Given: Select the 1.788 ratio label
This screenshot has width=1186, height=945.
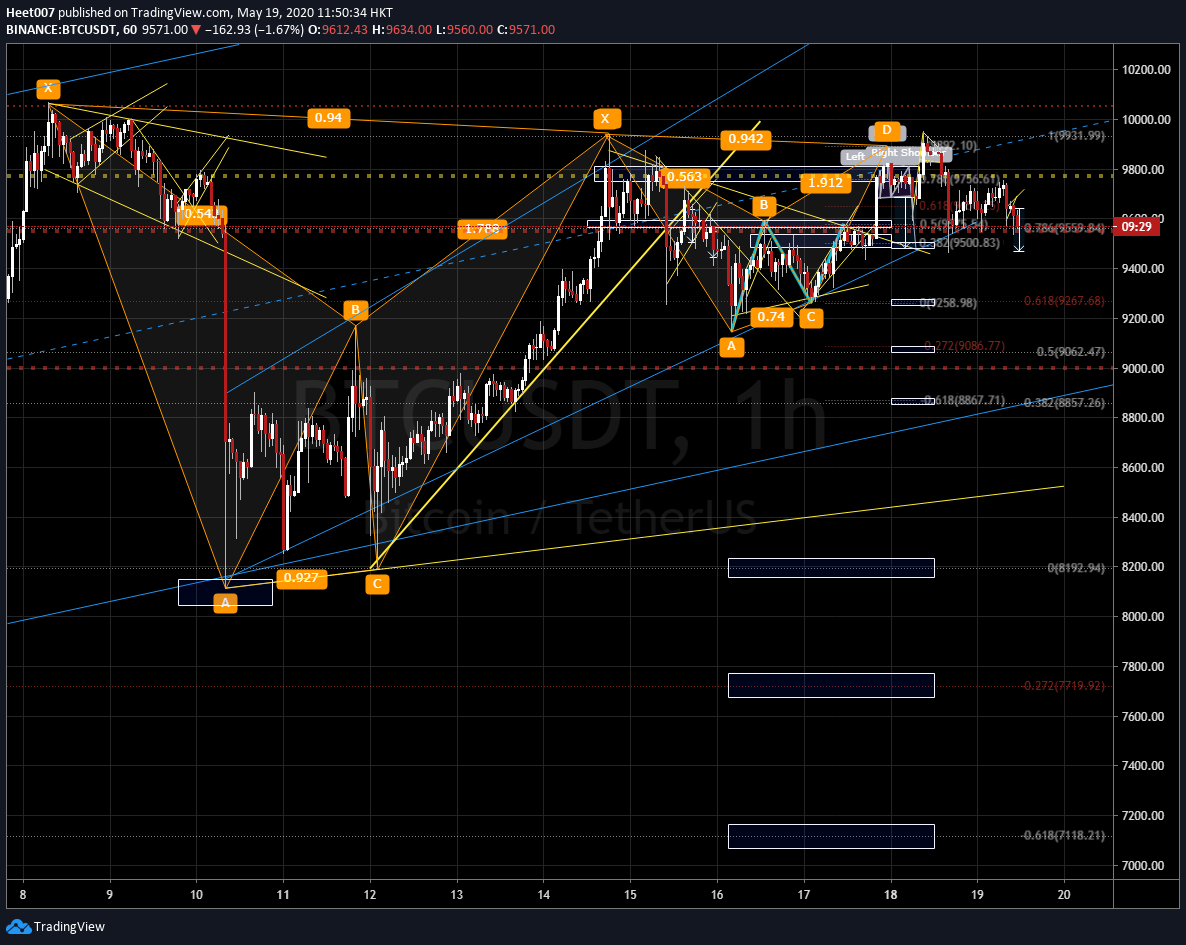Looking at the screenshot, I should [x=482, y=228].
